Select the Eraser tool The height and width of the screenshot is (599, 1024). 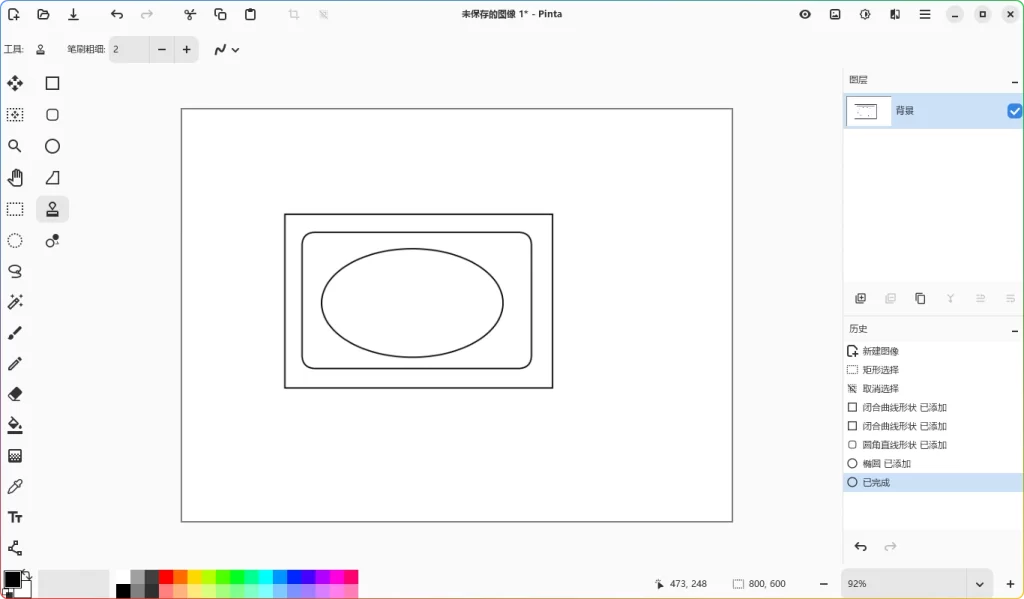[15, 394]
